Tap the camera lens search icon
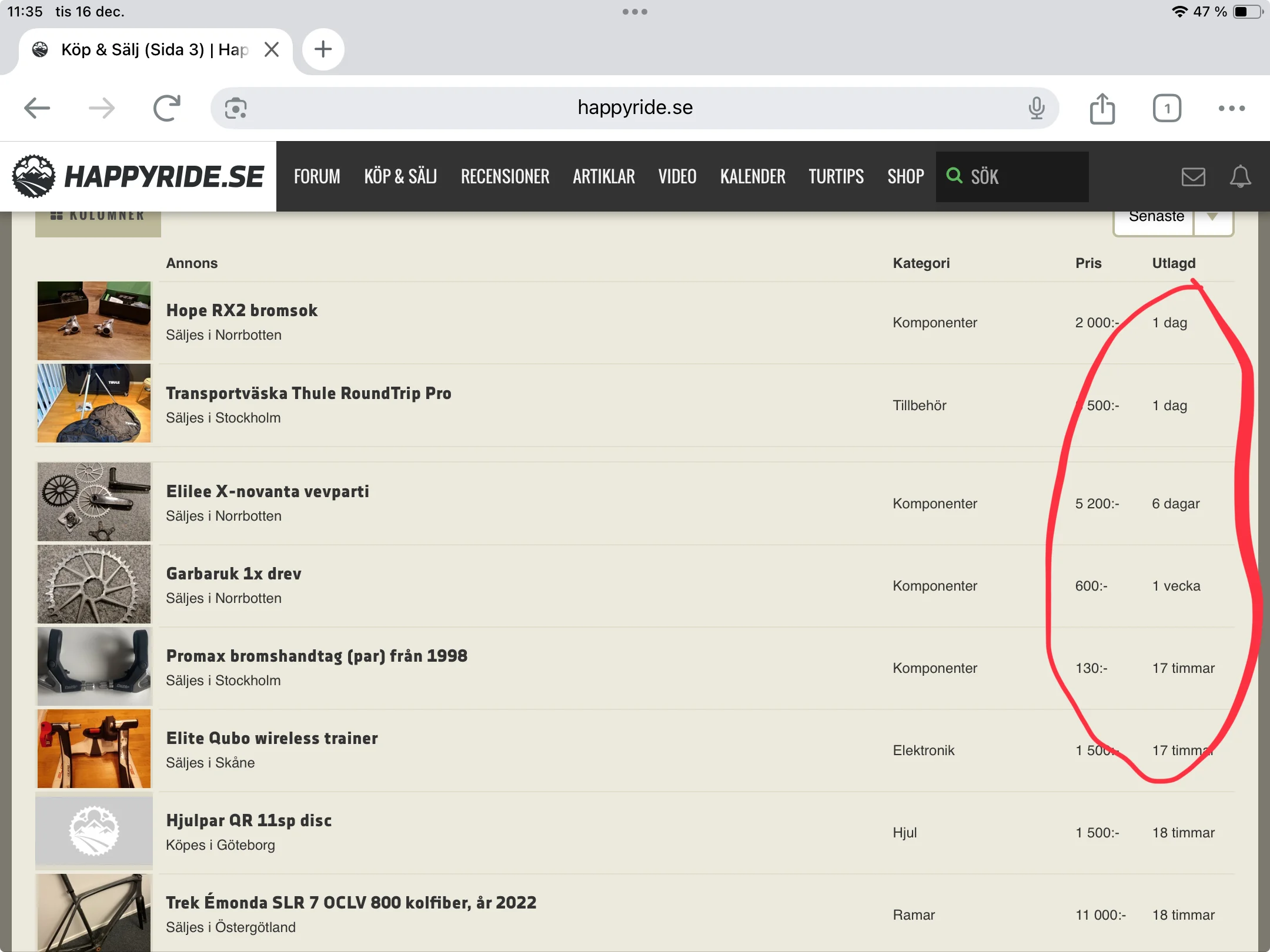 (x=236, y=108)
